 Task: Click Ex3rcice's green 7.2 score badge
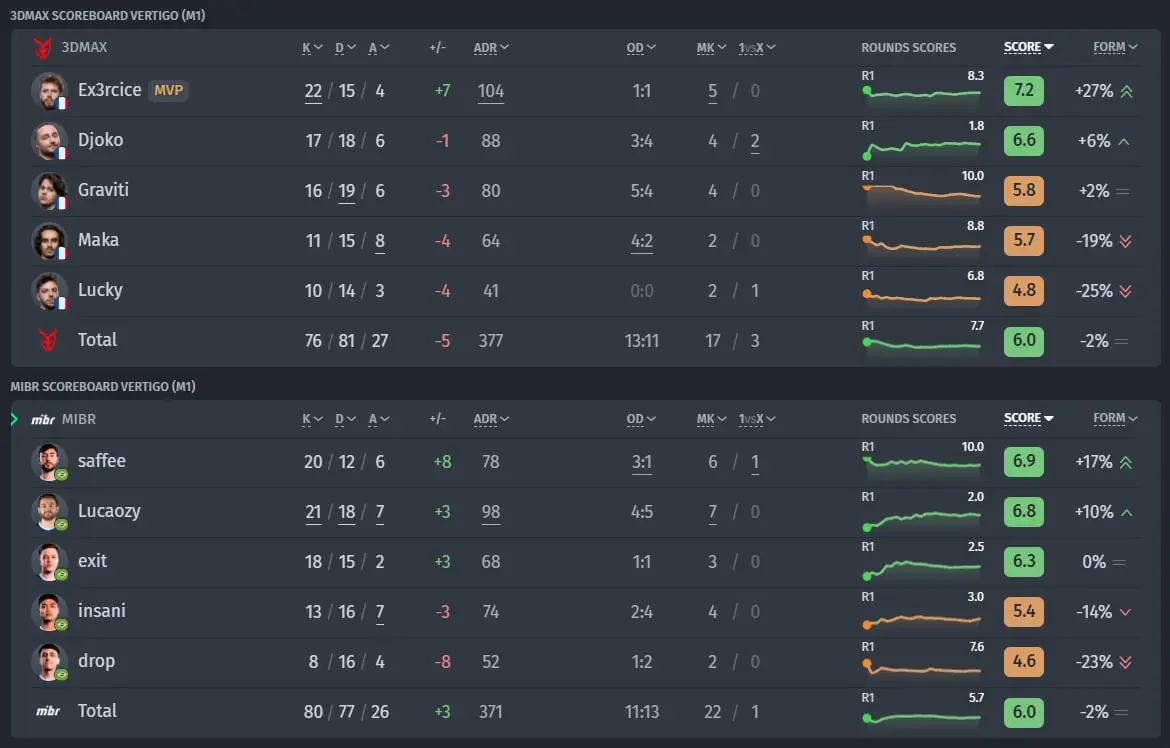pyautogui.click(x=1024, y=91)
